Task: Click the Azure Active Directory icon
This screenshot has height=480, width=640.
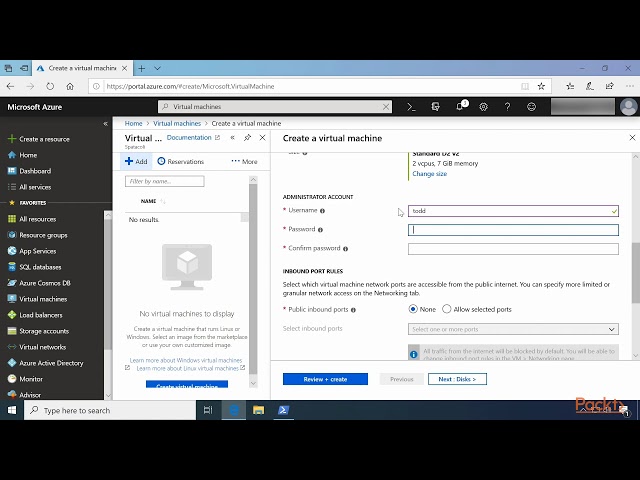Action: pos(12,363)
